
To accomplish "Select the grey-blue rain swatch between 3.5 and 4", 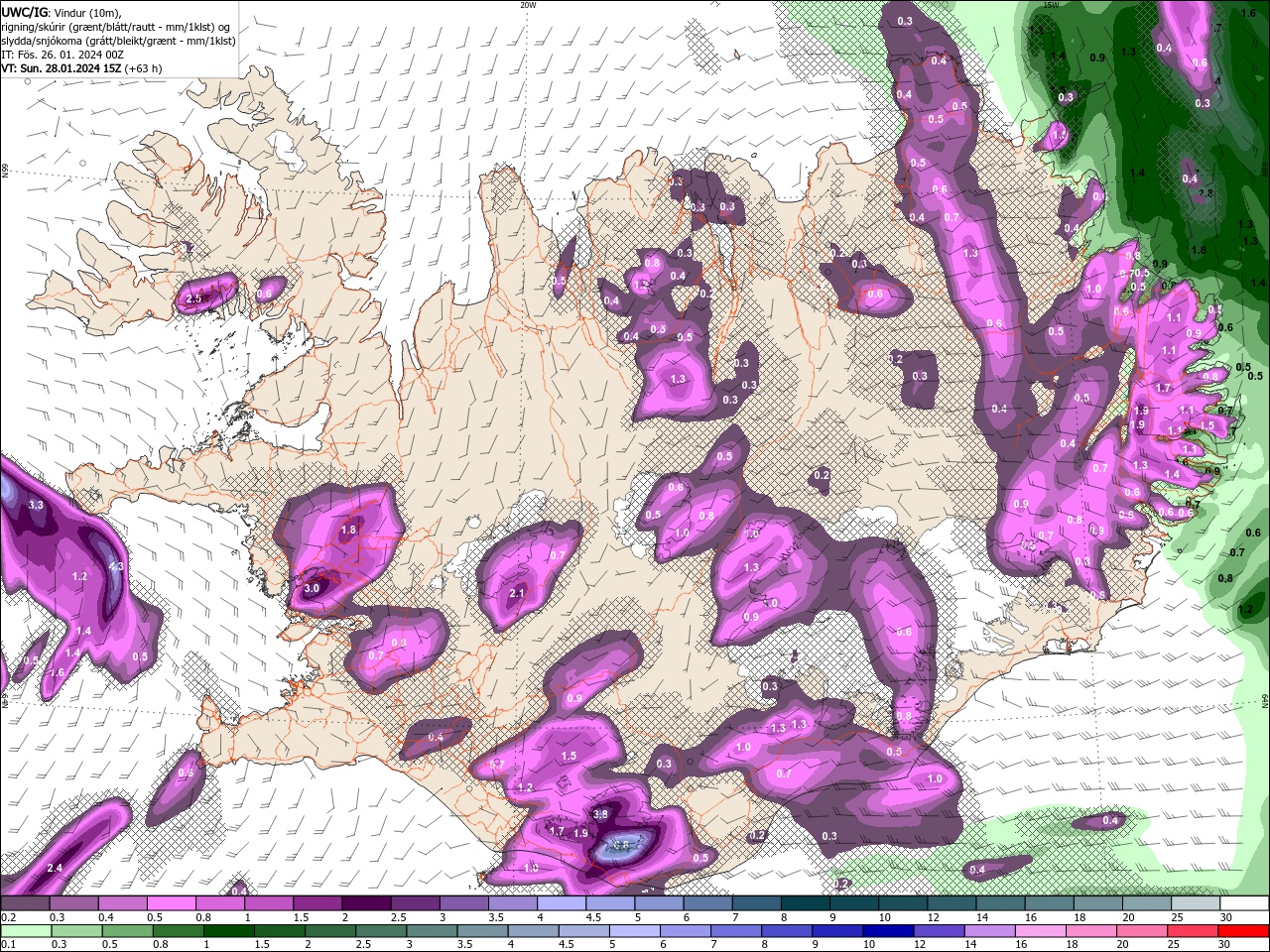I will 482,931.
